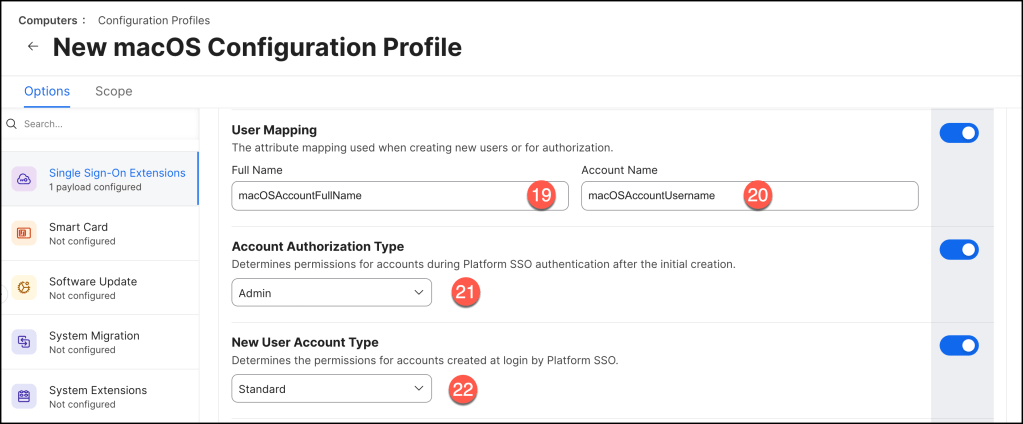The width and height of the screenshot is (1023, 424).
Task: Click the Software Update gear icon
Action: pos(24,288)
